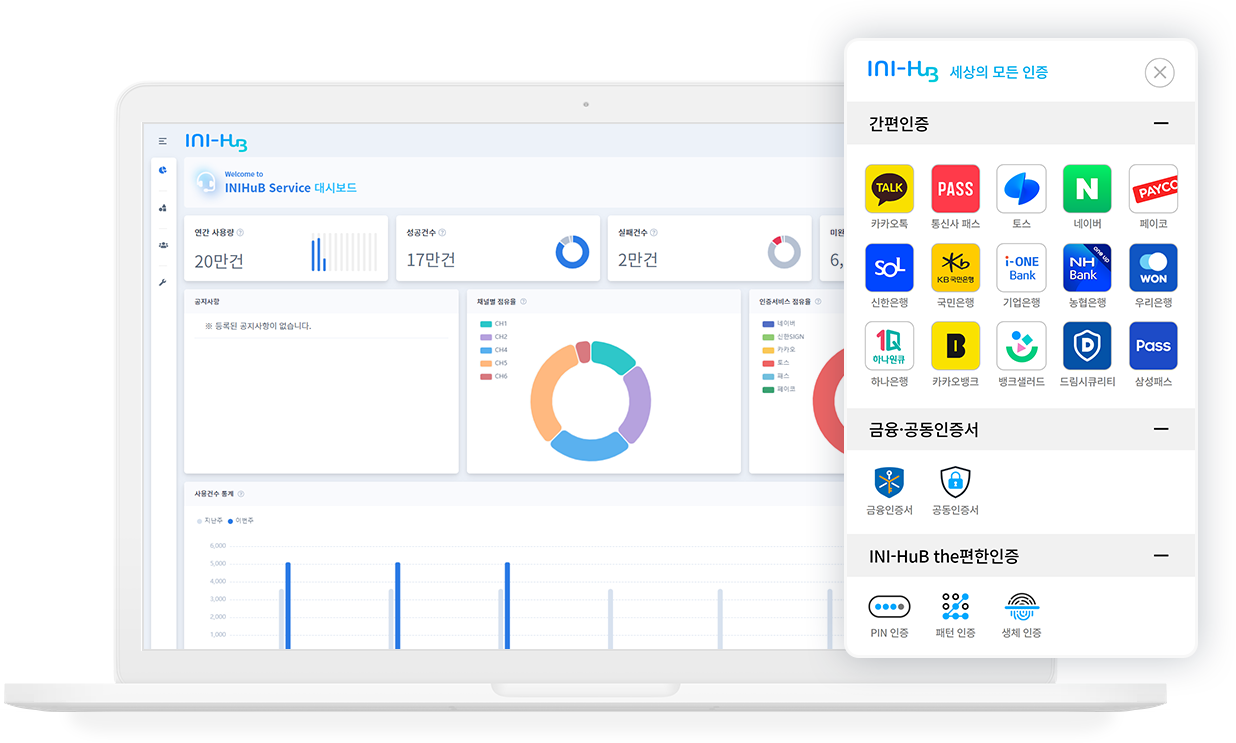Select the Samsung Pass (삼성패스) icon

tap(1153, 346)
